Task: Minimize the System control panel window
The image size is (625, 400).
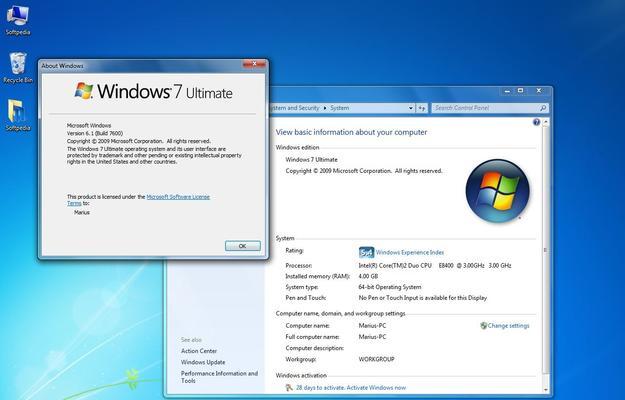Action: click(507, 91)
